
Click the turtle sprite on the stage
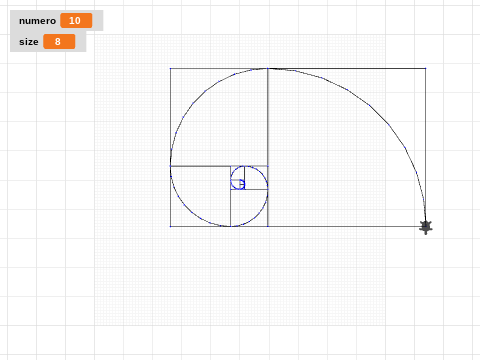coord(426,227)
